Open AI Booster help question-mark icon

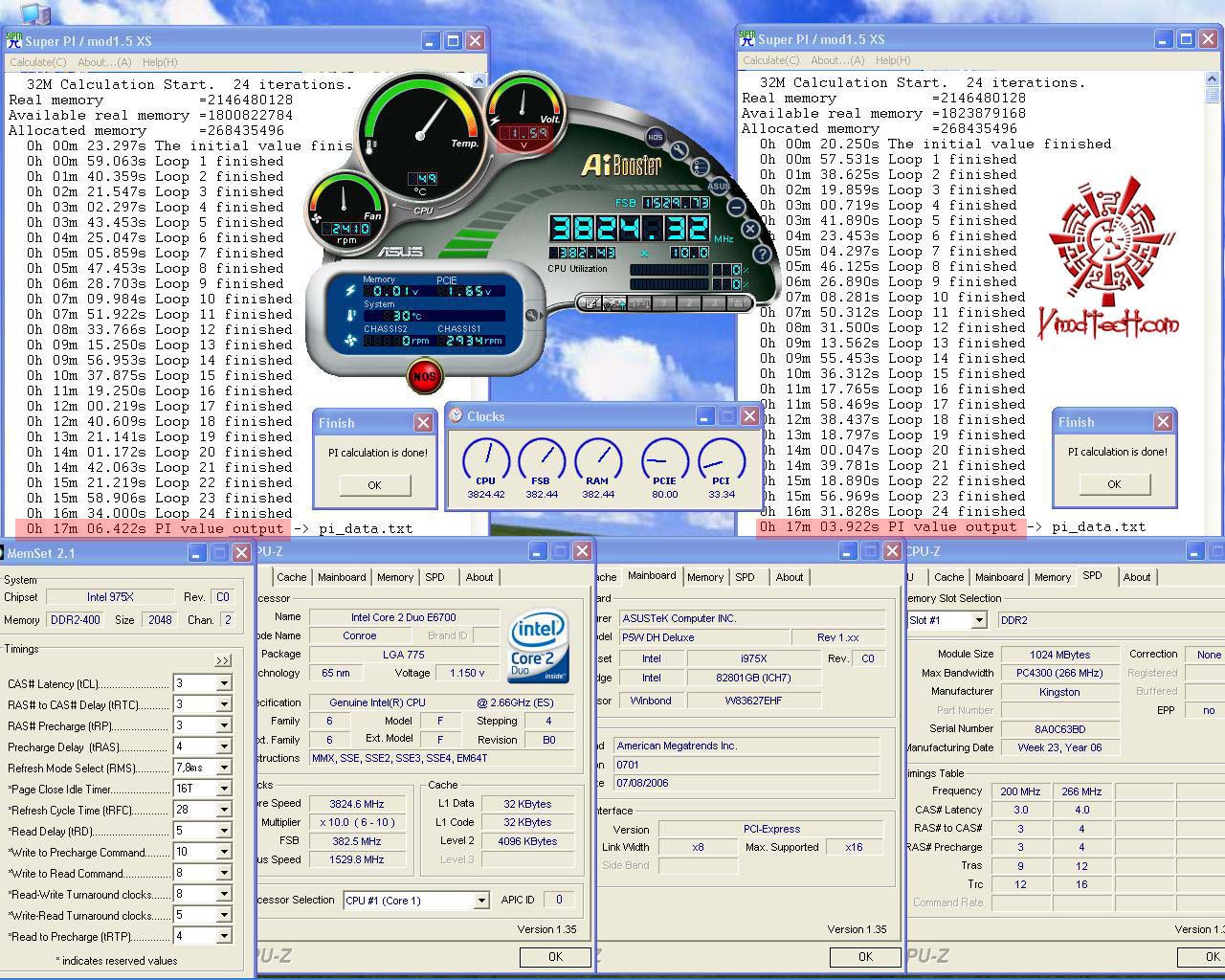point(762,254)
